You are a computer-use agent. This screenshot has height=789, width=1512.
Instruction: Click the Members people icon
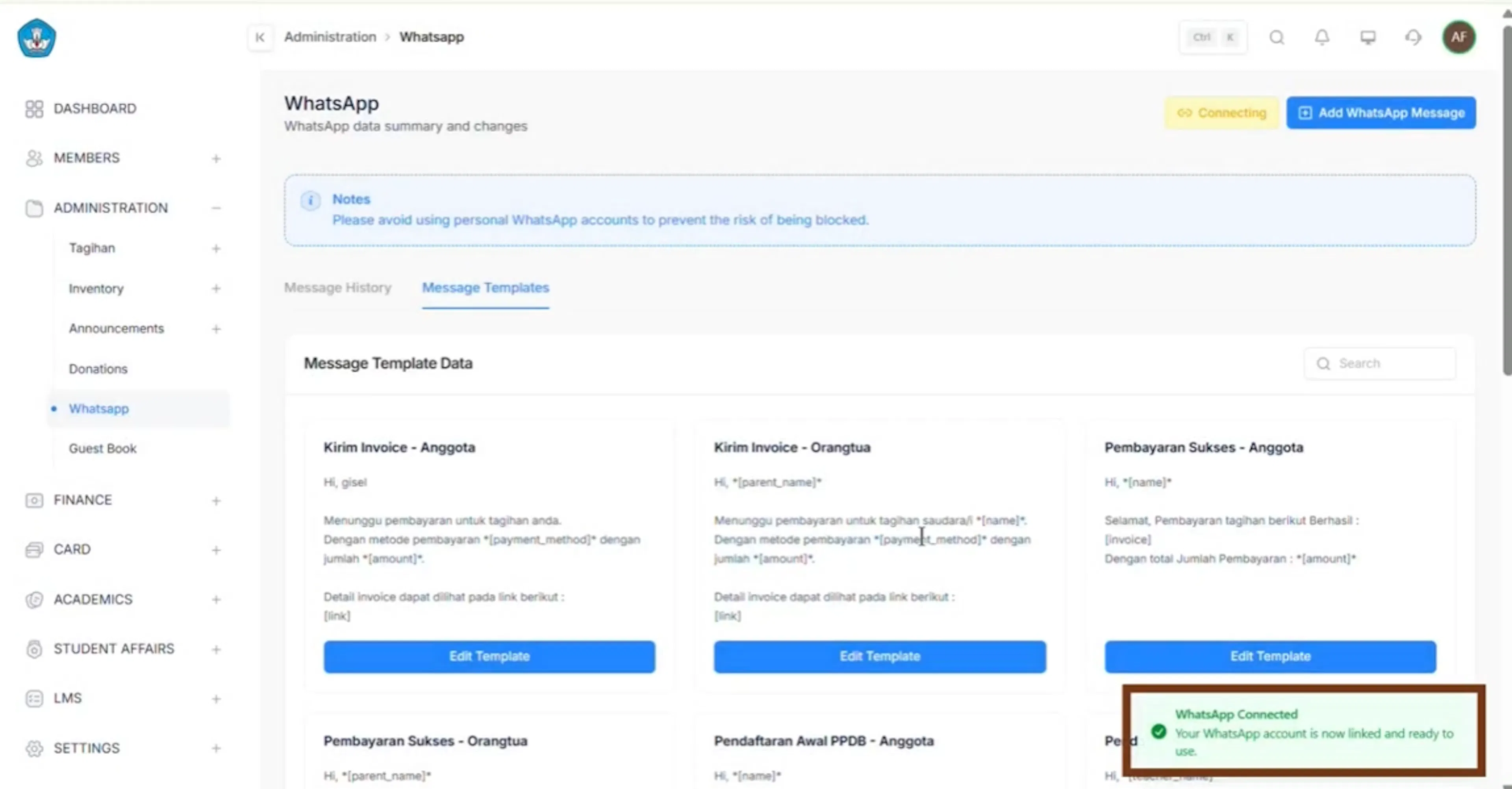coord(34,158)
